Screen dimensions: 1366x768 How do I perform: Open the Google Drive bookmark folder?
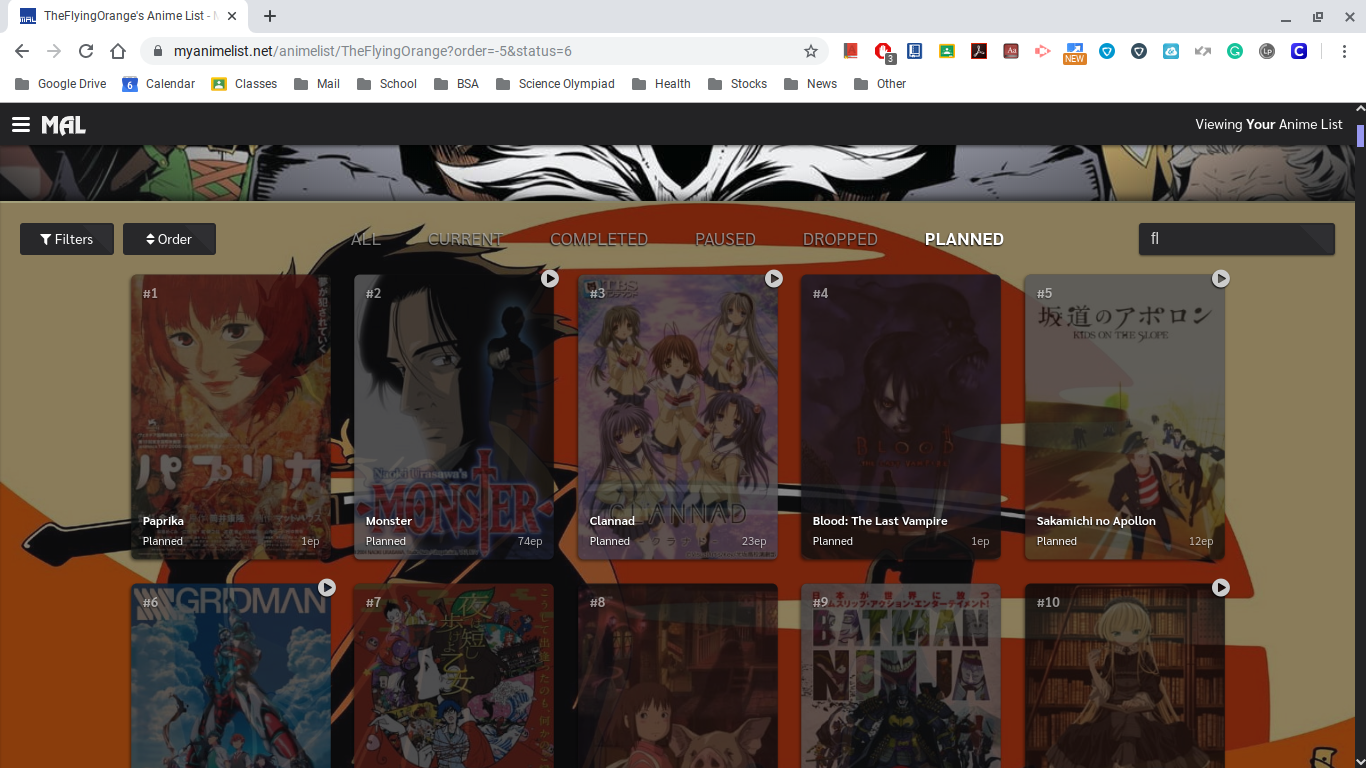tap(60, 84)
